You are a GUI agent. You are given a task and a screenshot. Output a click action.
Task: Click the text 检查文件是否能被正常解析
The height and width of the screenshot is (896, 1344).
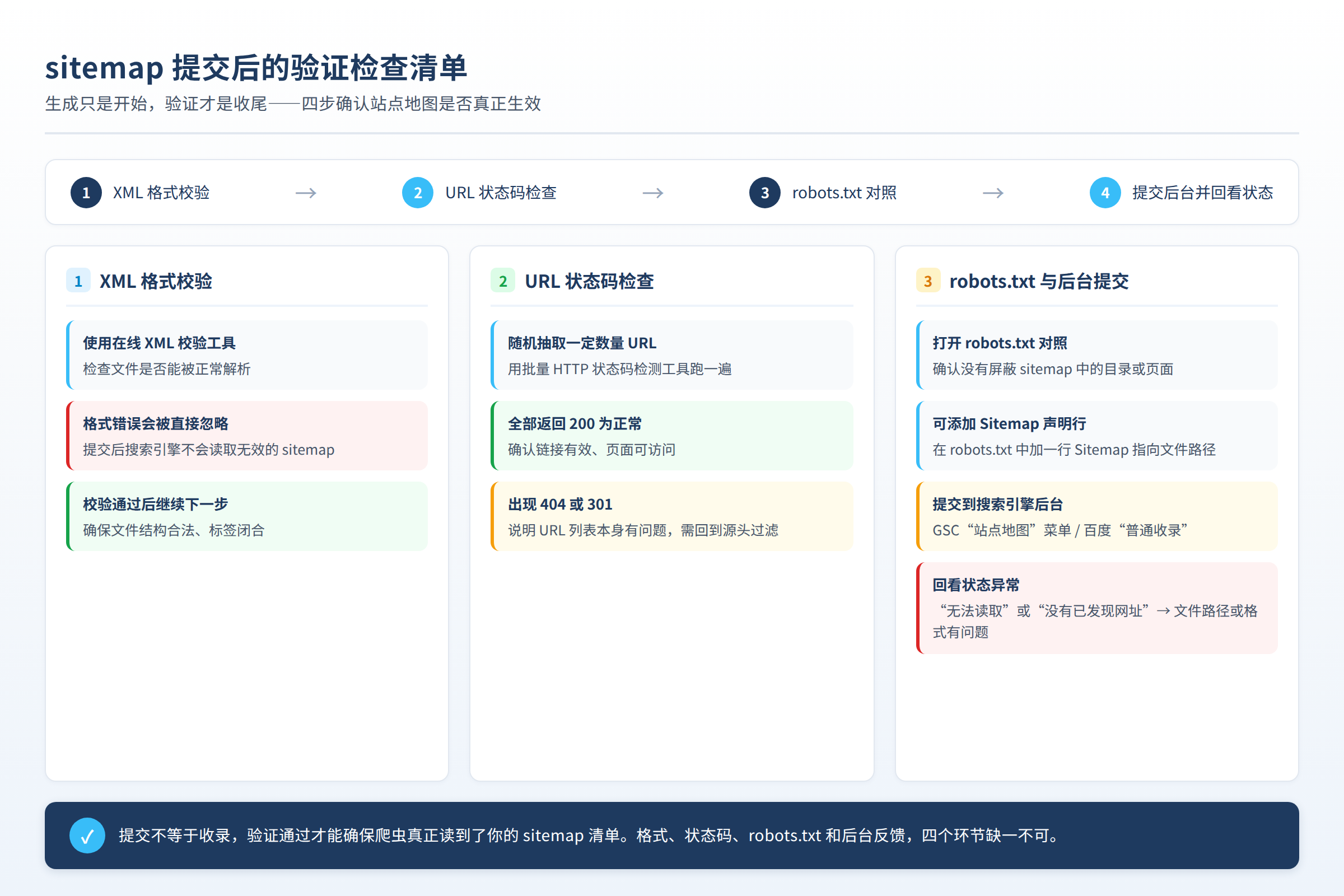(x=166, y=368)
